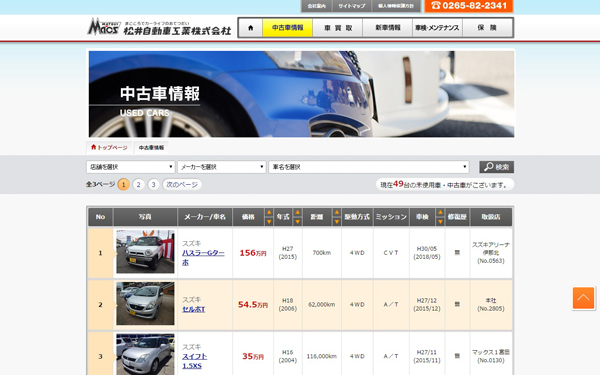Click the 54.5万円 price in row 2

(x=253, y=305)
